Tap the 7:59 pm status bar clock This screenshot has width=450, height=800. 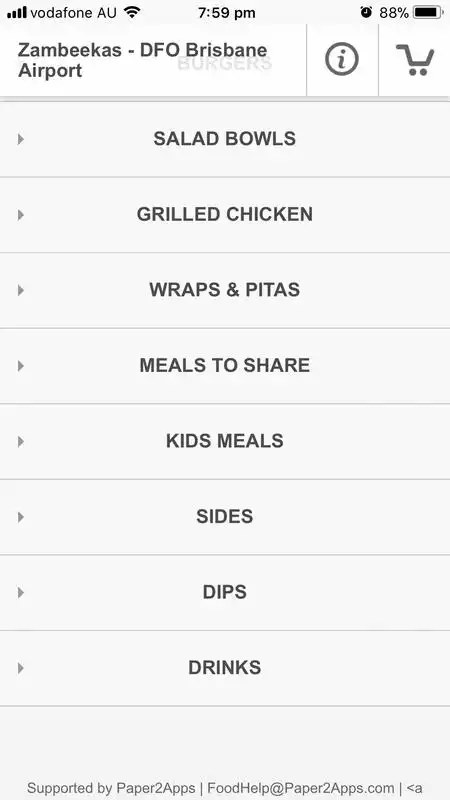click(227, 13)
